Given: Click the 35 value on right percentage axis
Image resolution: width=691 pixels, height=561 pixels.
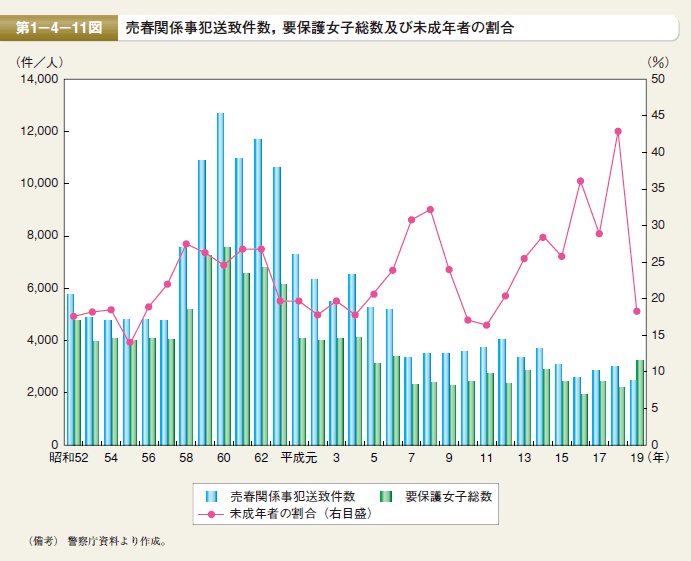Looking at the screenshot, I should 658,189.
